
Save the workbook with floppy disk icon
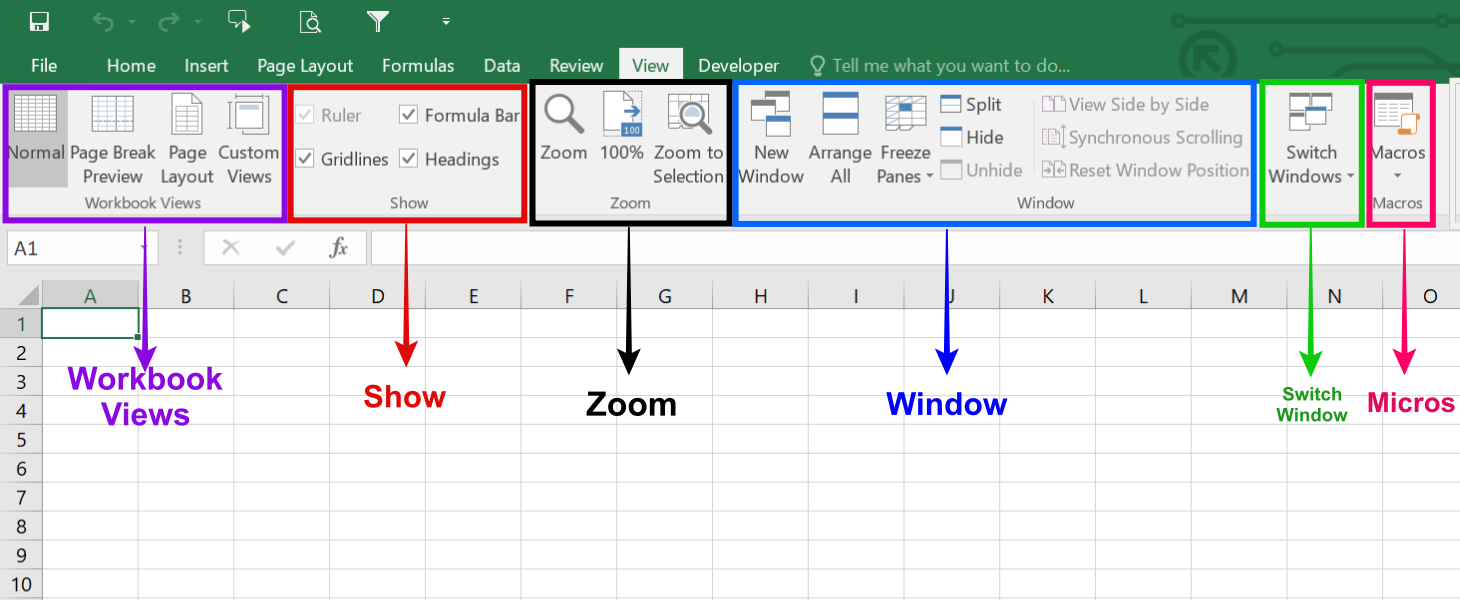point(40,21)
